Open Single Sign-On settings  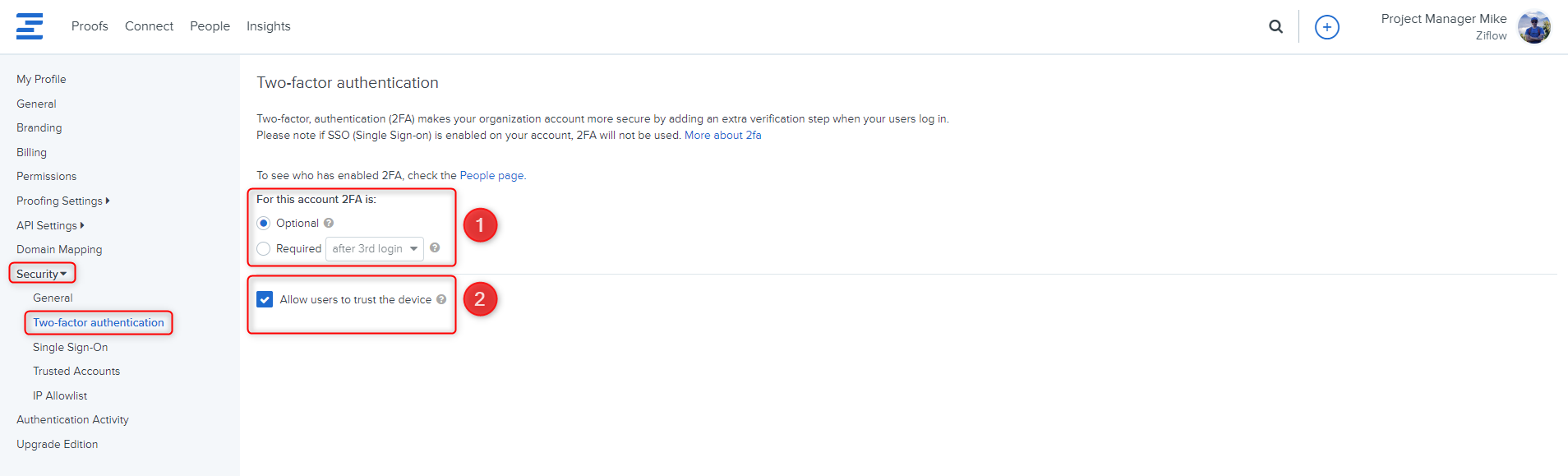coord(70,347)
